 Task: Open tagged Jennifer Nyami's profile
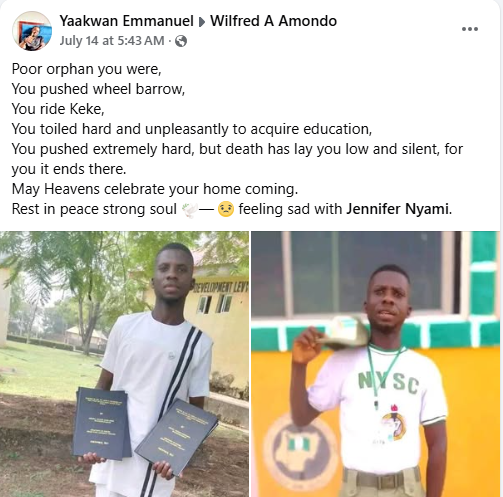click(398, 209)
